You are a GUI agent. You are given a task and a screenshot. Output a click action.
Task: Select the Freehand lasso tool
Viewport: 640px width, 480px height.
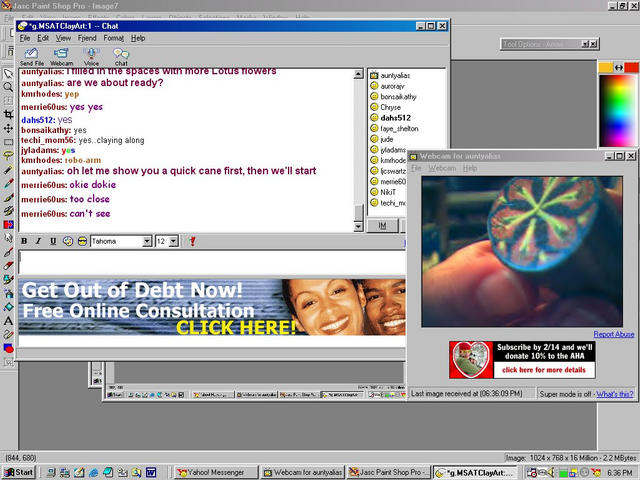[x=8, y=156]
